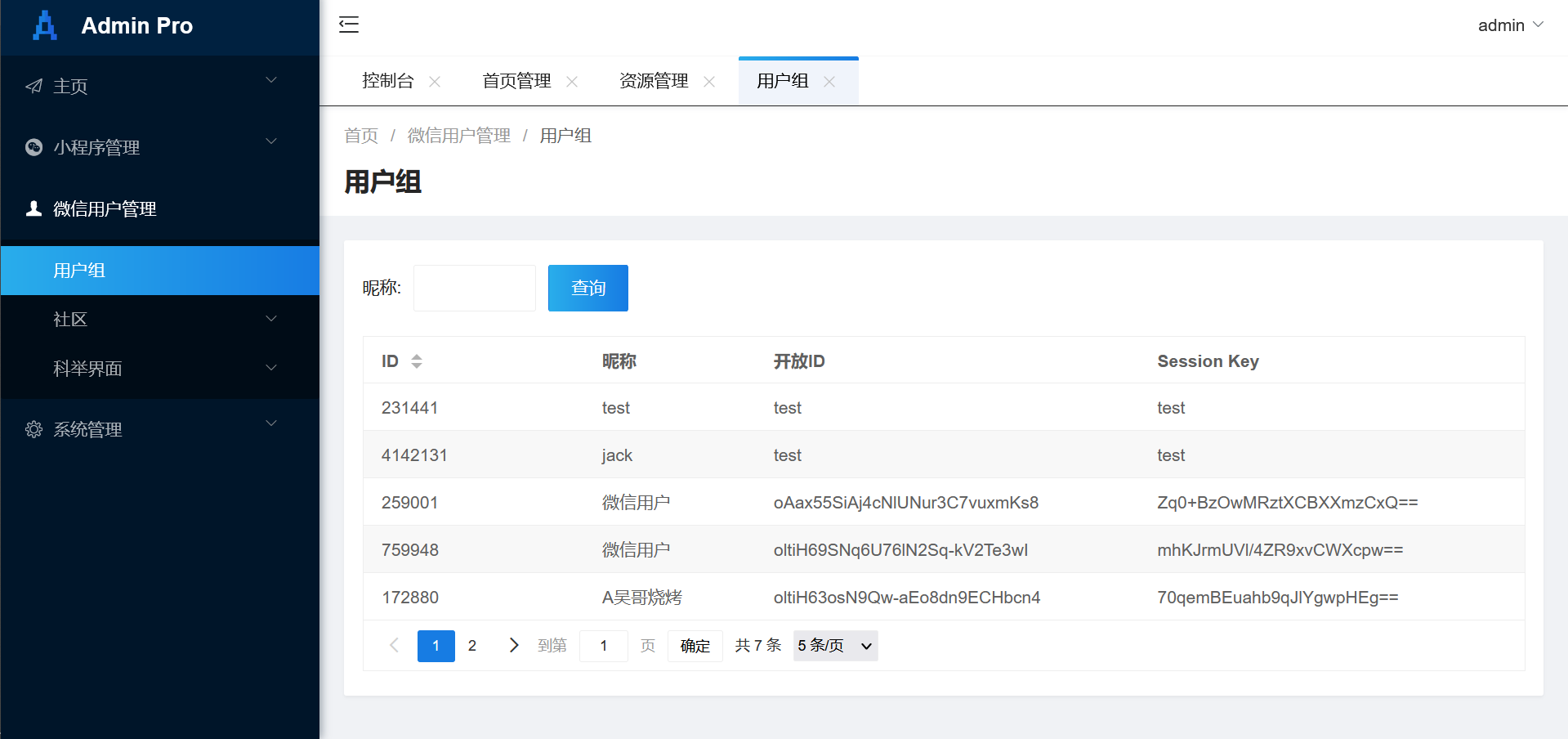
Task: Click ID cell 172880
Action: pos(410,598)
